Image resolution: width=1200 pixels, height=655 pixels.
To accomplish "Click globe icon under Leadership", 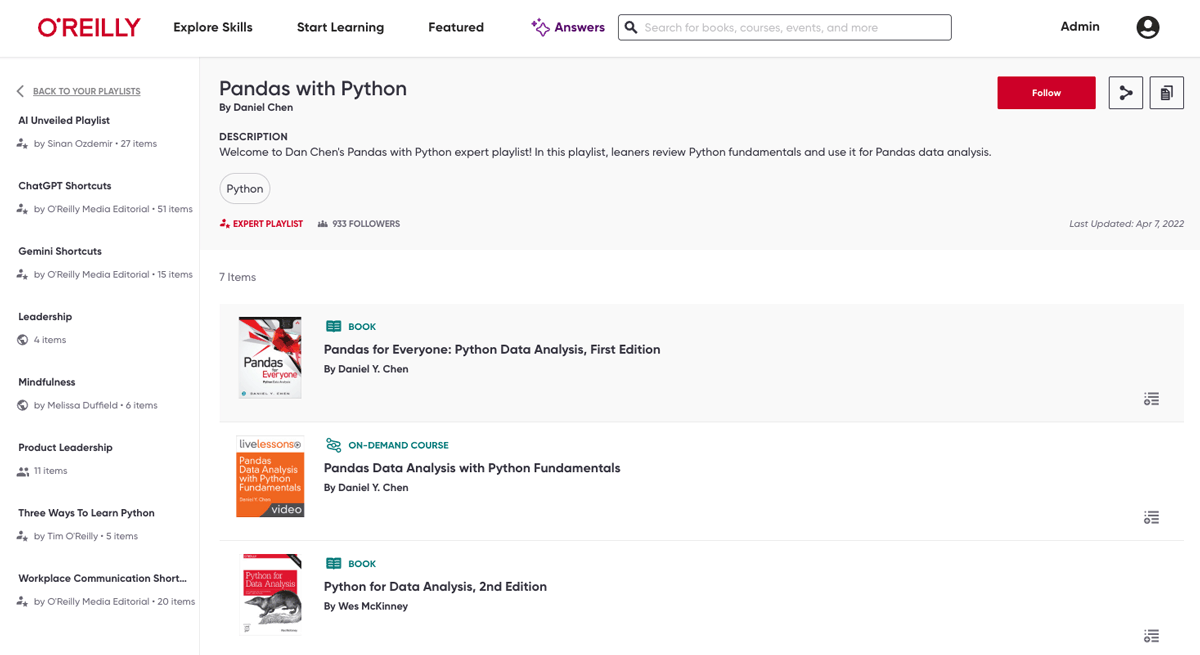I will tap(23, 340).
